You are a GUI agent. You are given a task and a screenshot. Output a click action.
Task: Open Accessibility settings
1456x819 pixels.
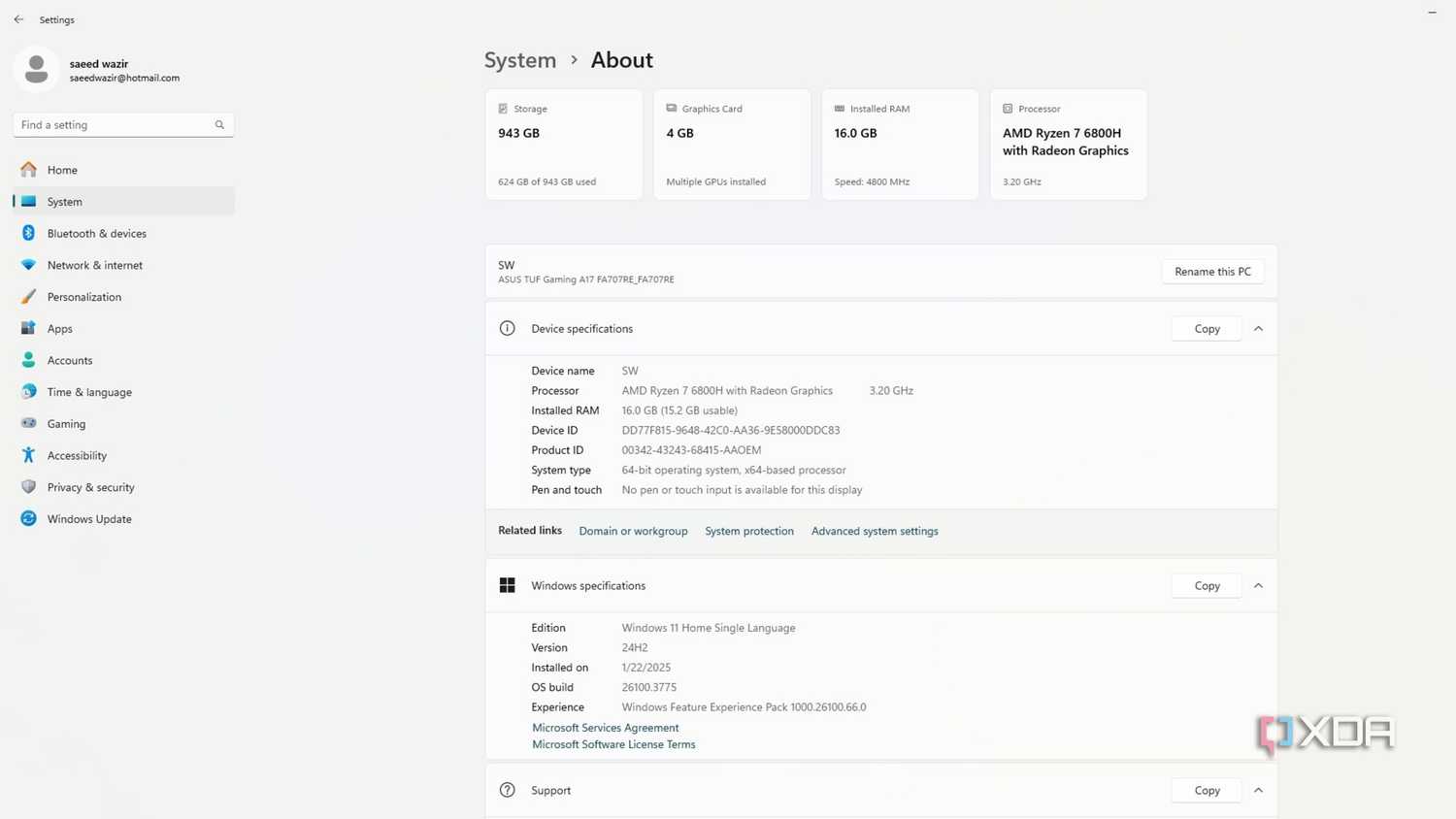click(x=123, y=455)
